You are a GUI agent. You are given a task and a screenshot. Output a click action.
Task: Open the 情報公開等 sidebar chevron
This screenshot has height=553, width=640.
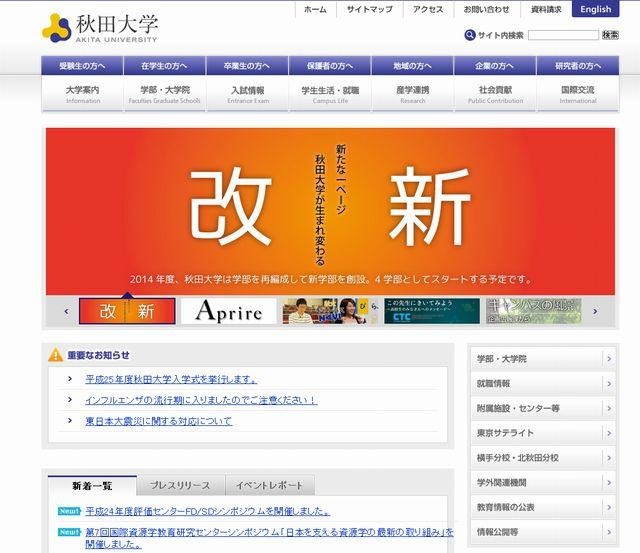609,532
